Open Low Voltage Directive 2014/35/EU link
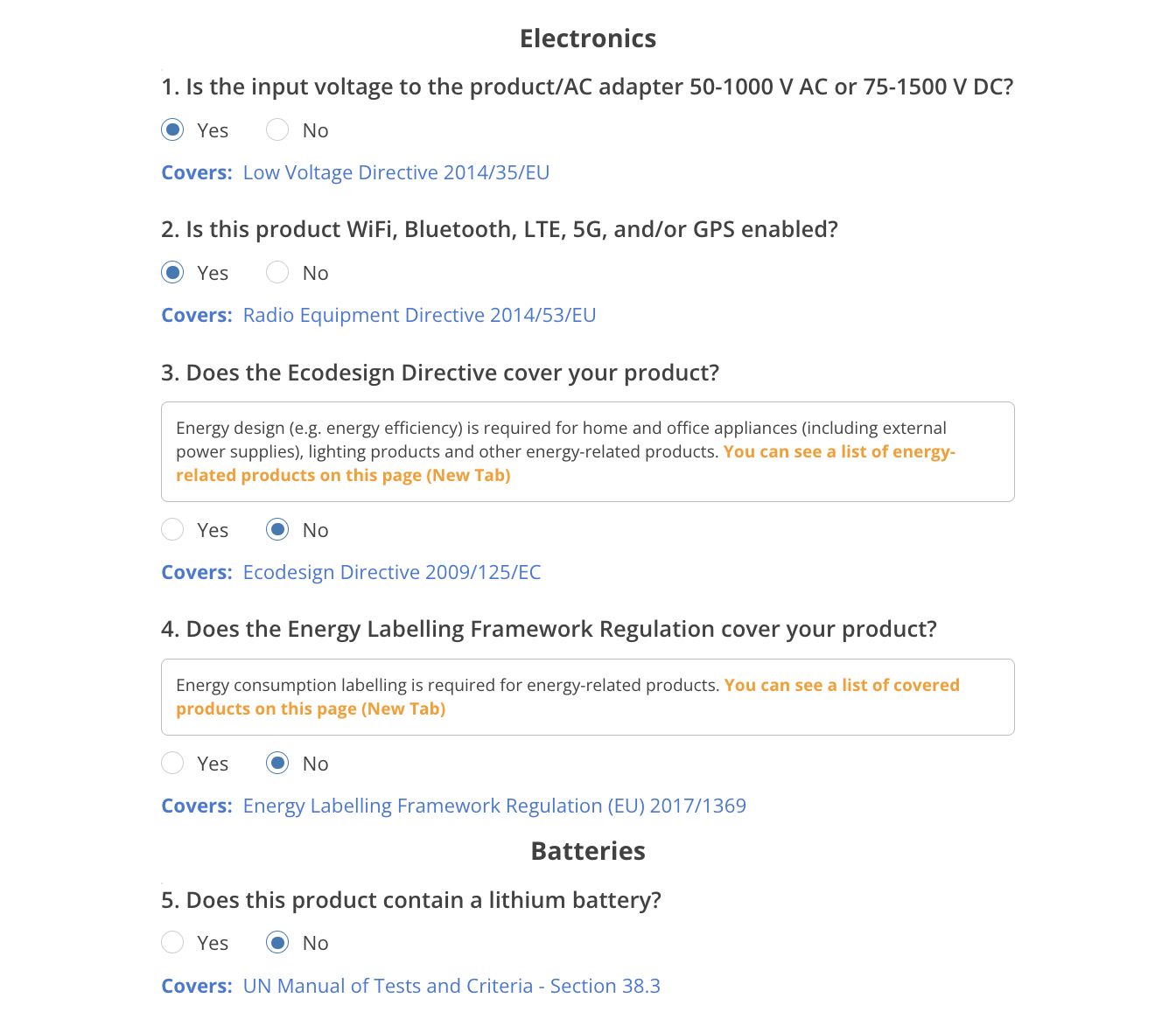 coord(396,173)
